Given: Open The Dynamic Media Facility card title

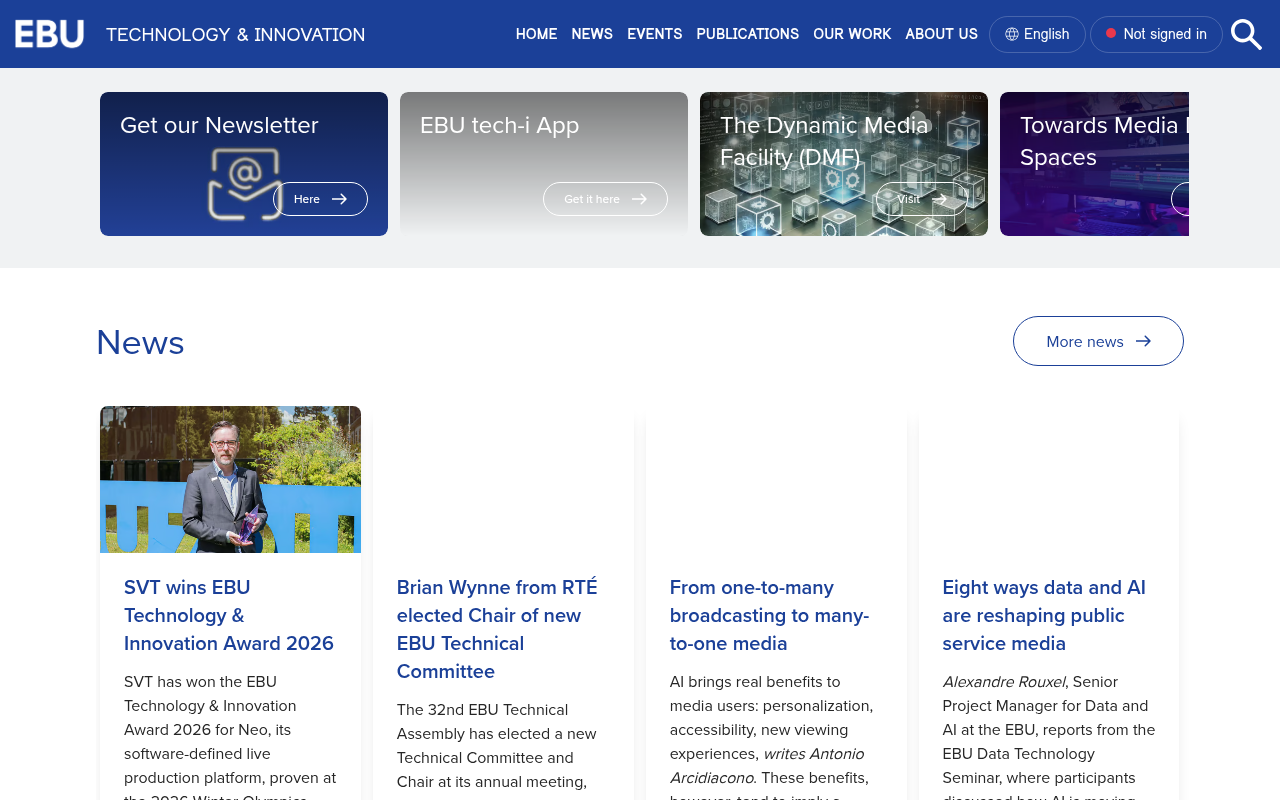Looking at the screenshot, I should pyautogui.click(x=825, y=141).
